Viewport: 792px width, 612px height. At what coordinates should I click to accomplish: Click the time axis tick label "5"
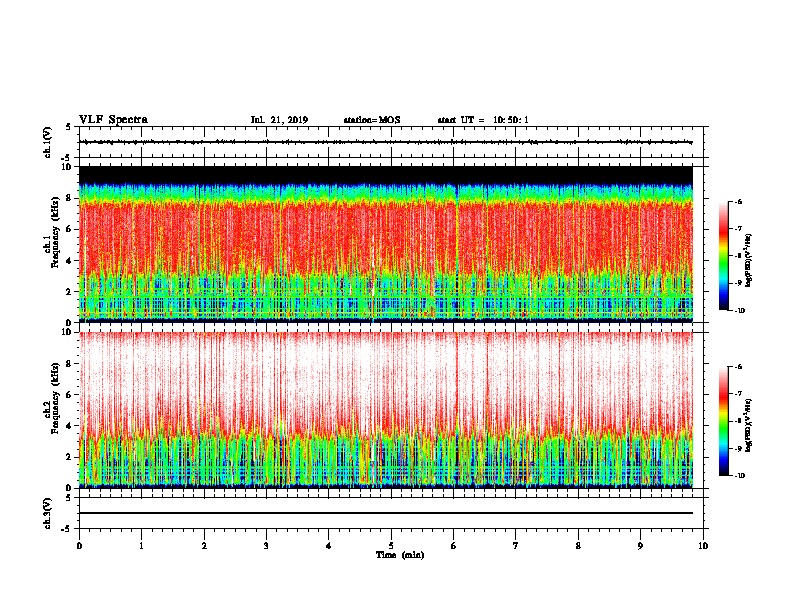coord(391,545)
